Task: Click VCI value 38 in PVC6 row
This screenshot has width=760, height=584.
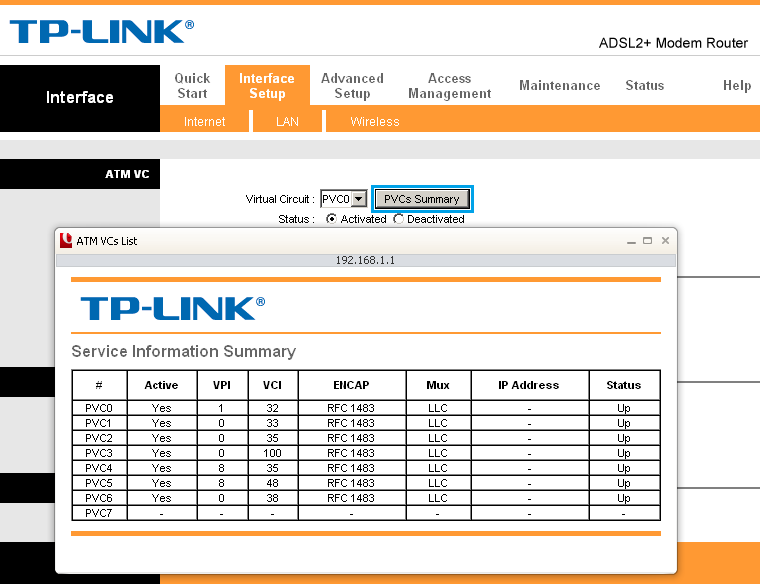Action: pos(272,498)
